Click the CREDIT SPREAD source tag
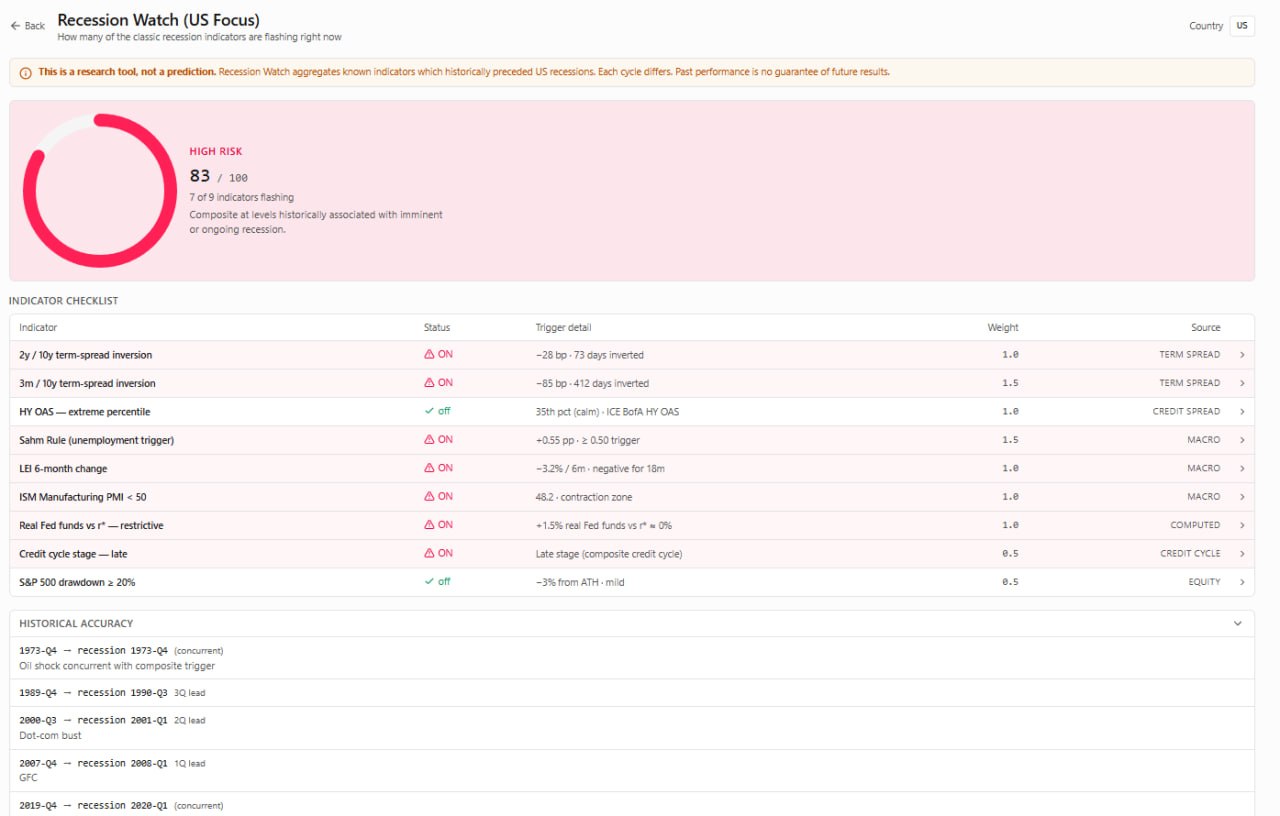Viewport: 1280px width, 816px height. [1186, 412]
